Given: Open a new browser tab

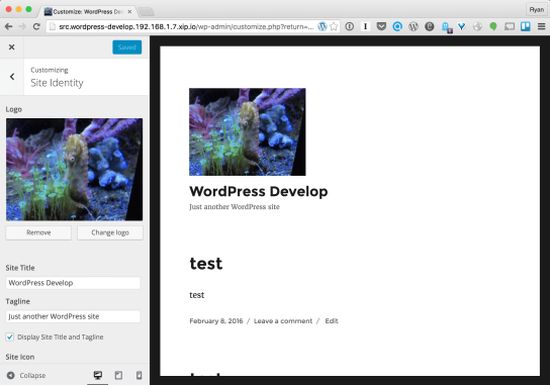Looking at the screenshot, I should point(146,12).
